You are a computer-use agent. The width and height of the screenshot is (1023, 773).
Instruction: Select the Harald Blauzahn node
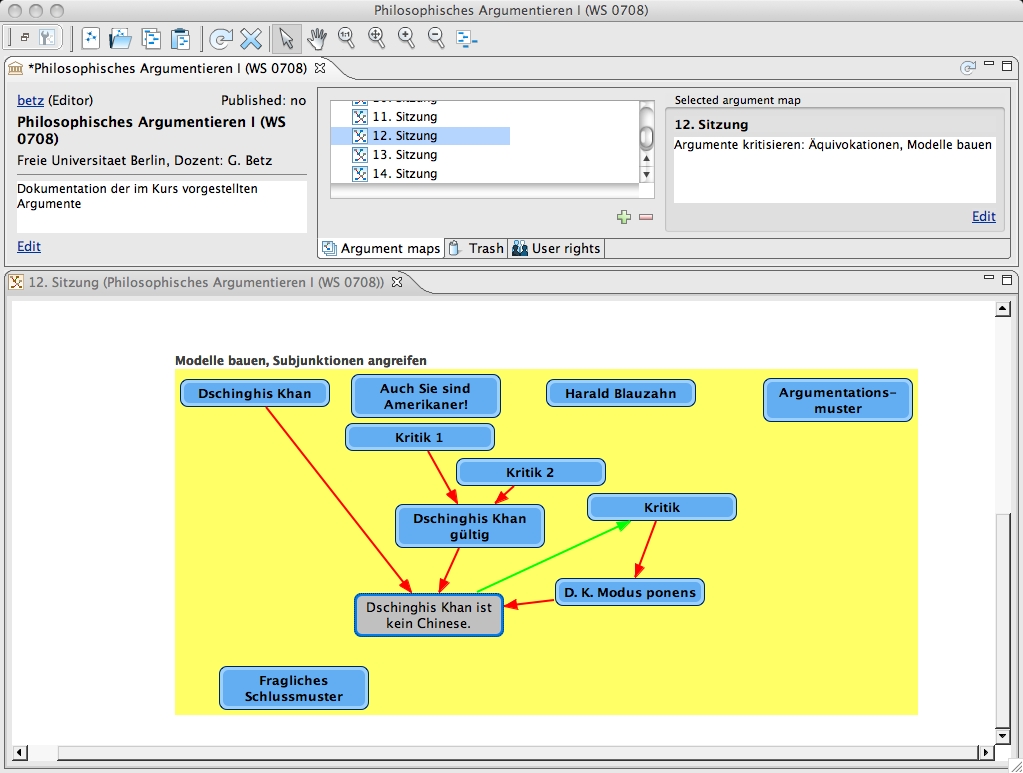620,393
